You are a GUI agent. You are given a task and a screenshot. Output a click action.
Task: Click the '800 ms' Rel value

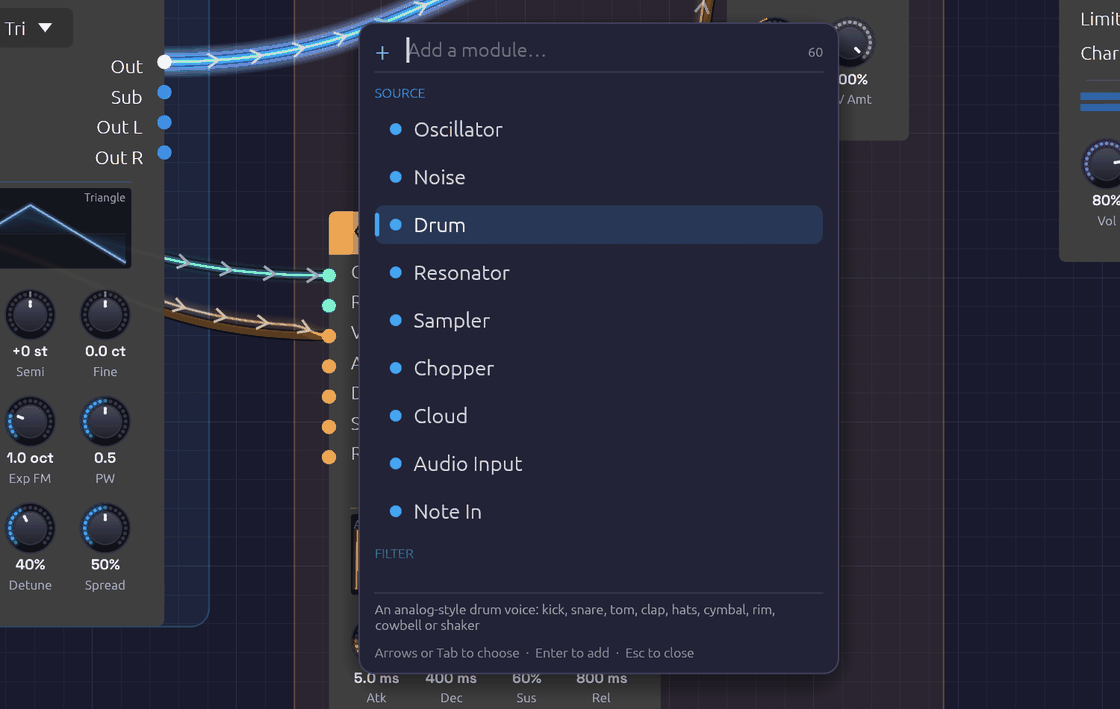tap(601, 678)
